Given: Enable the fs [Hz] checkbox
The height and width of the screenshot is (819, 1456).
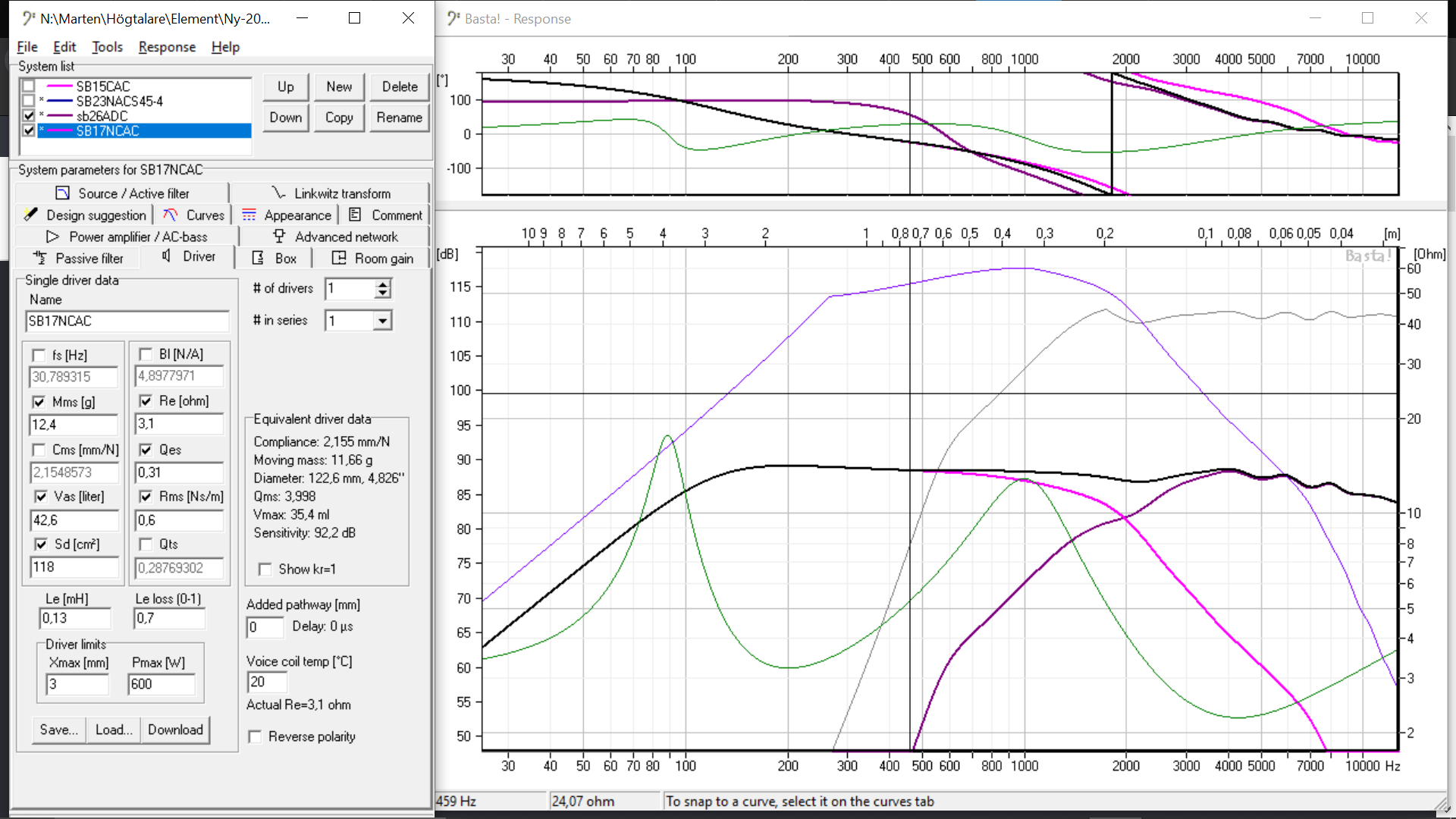Looking at the screenshot, I should [x=39, y=355].
